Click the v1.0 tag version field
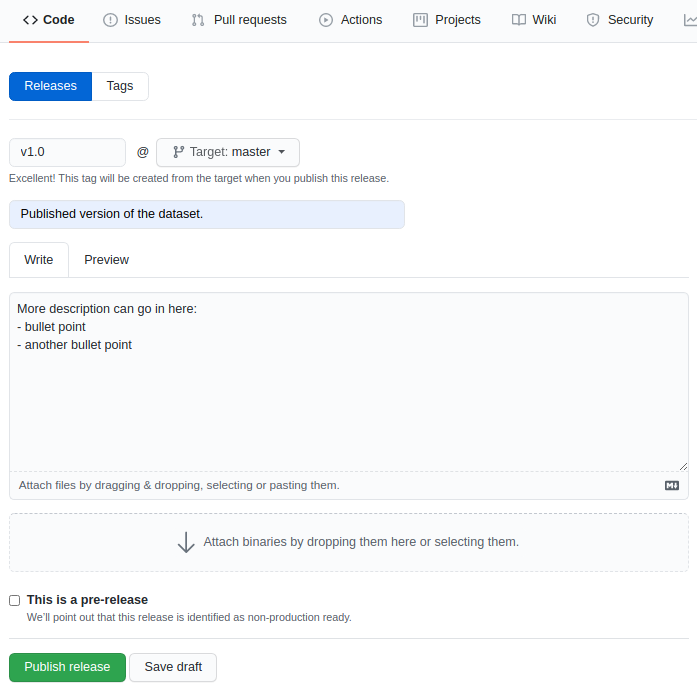The height and width of the screenshot is (692, 697). [x=67, y=152]
